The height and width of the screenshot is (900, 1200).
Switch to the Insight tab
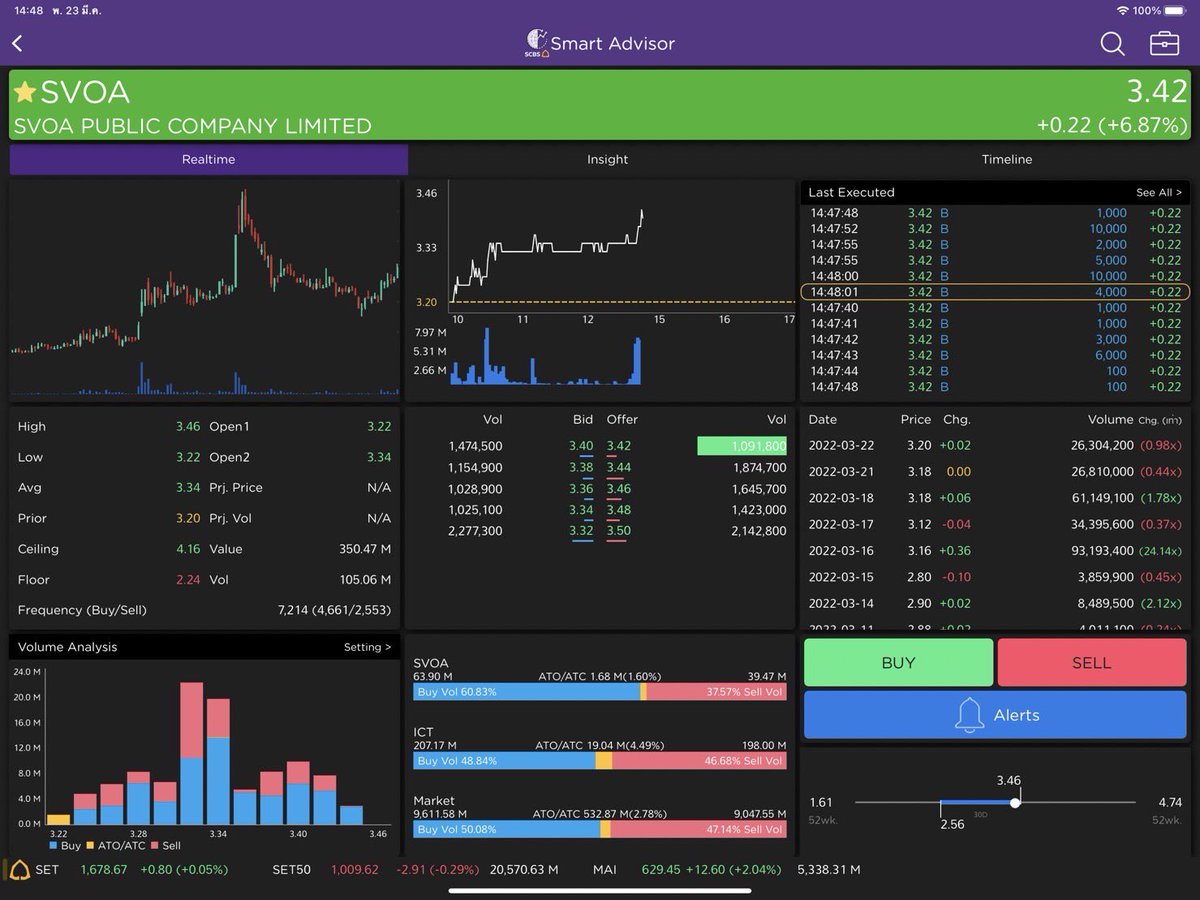click(607, 159)
